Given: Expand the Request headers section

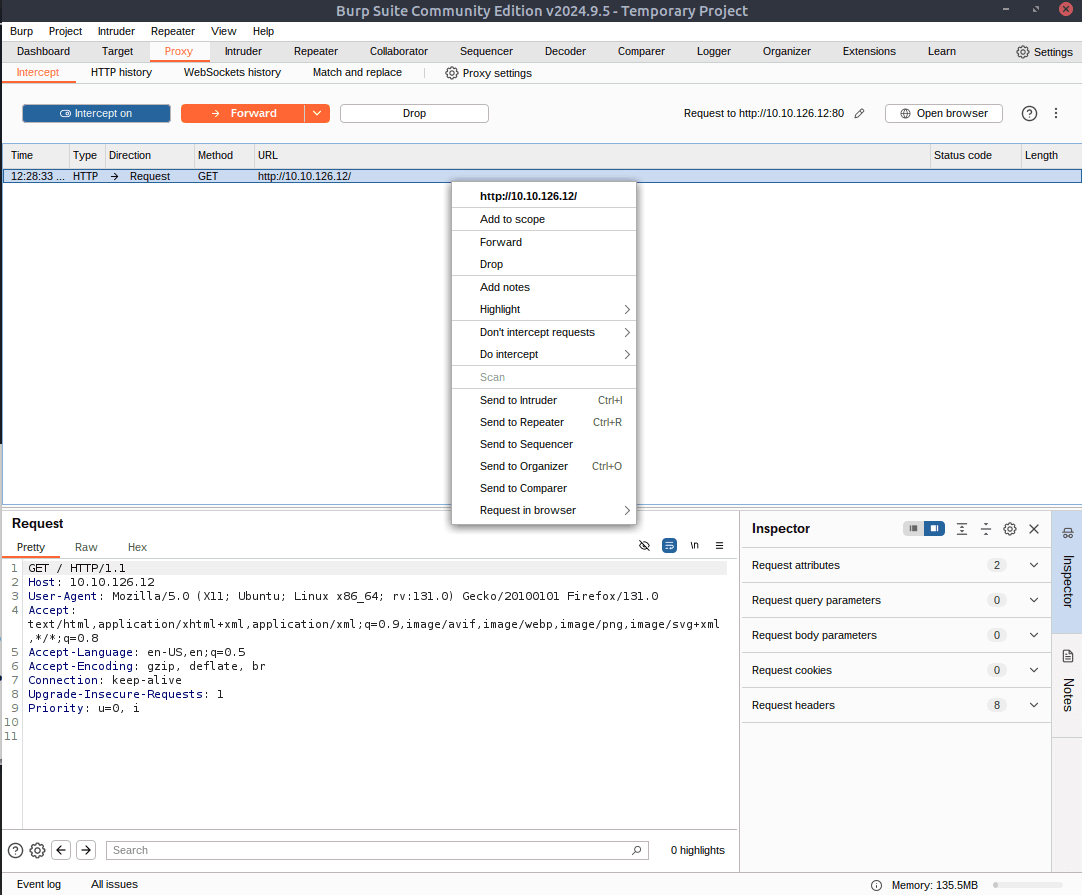Looking at the screenshot, I should [1034, 705].
